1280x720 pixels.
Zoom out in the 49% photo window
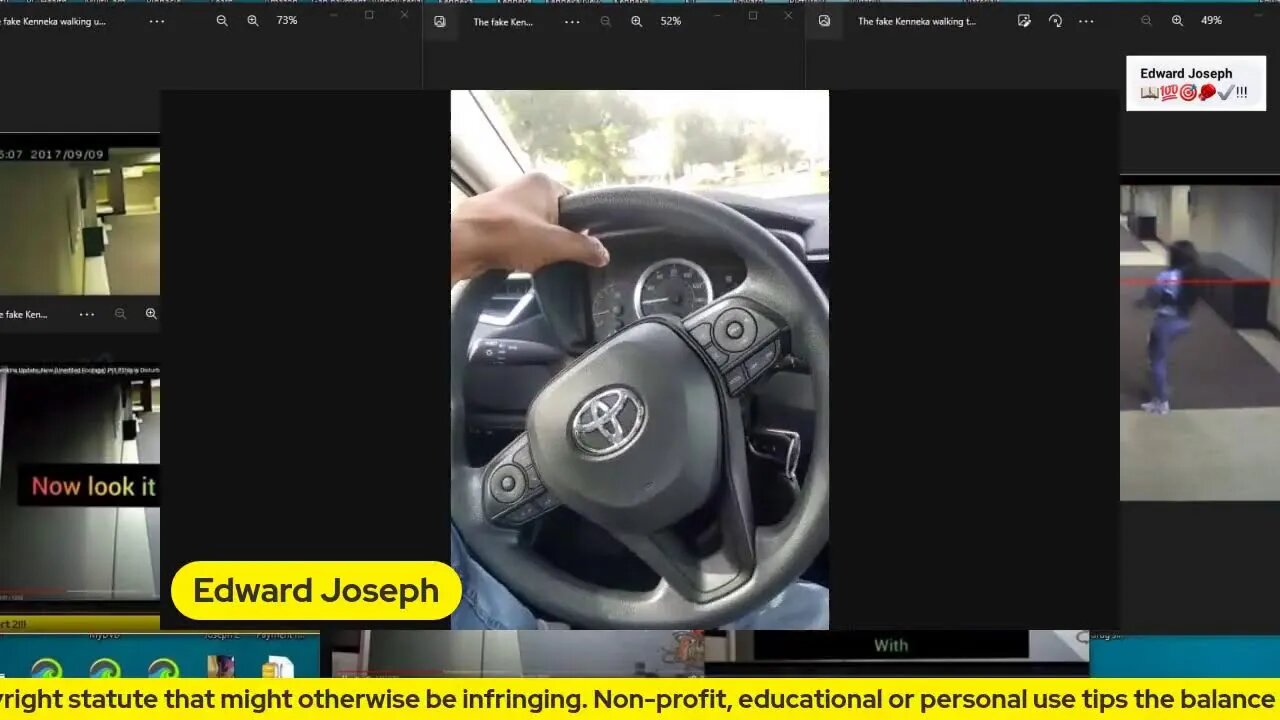pyautogui.click(x=1146, y=21)
